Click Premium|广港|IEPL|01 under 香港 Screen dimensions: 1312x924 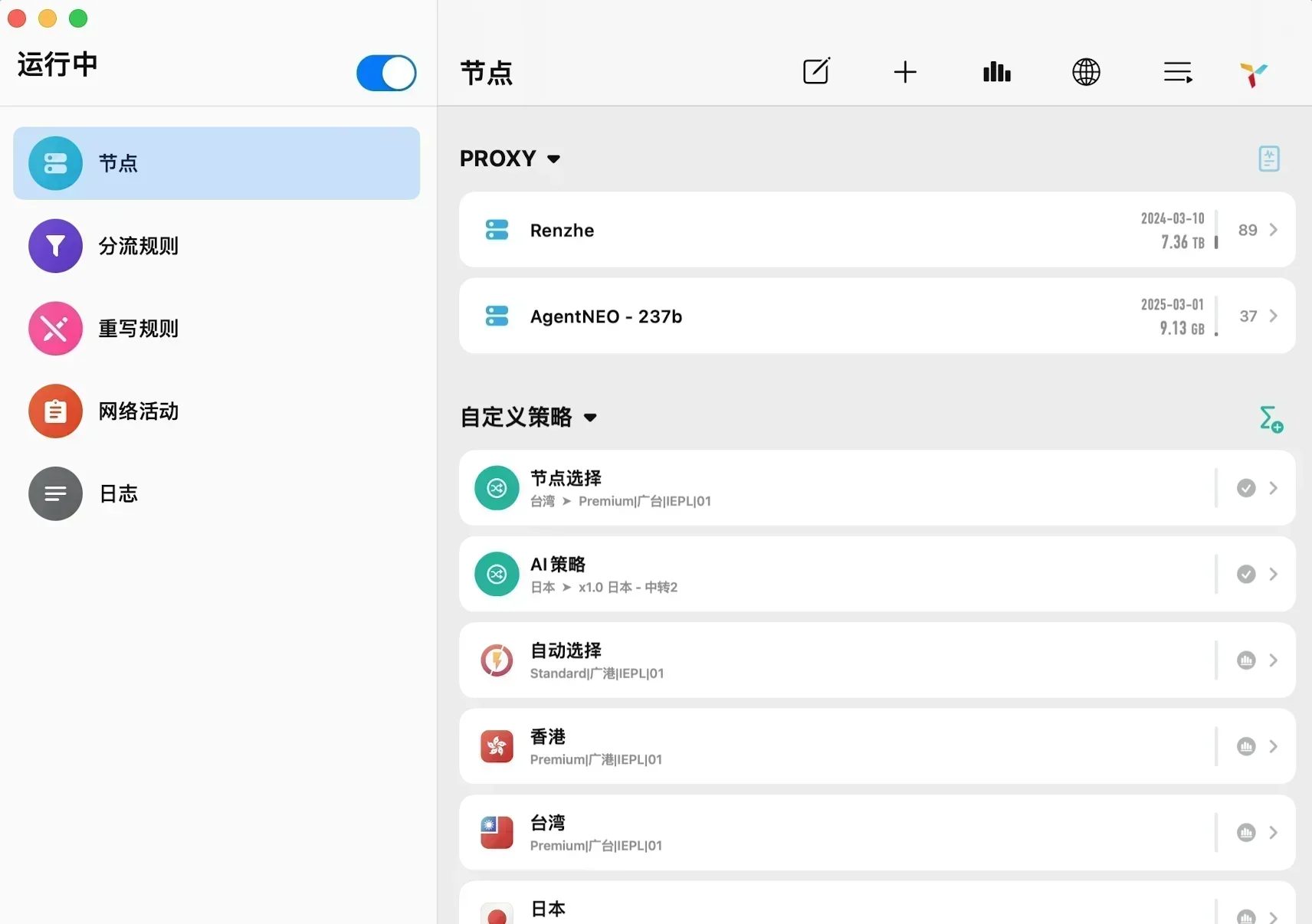(x=596, y=759)
